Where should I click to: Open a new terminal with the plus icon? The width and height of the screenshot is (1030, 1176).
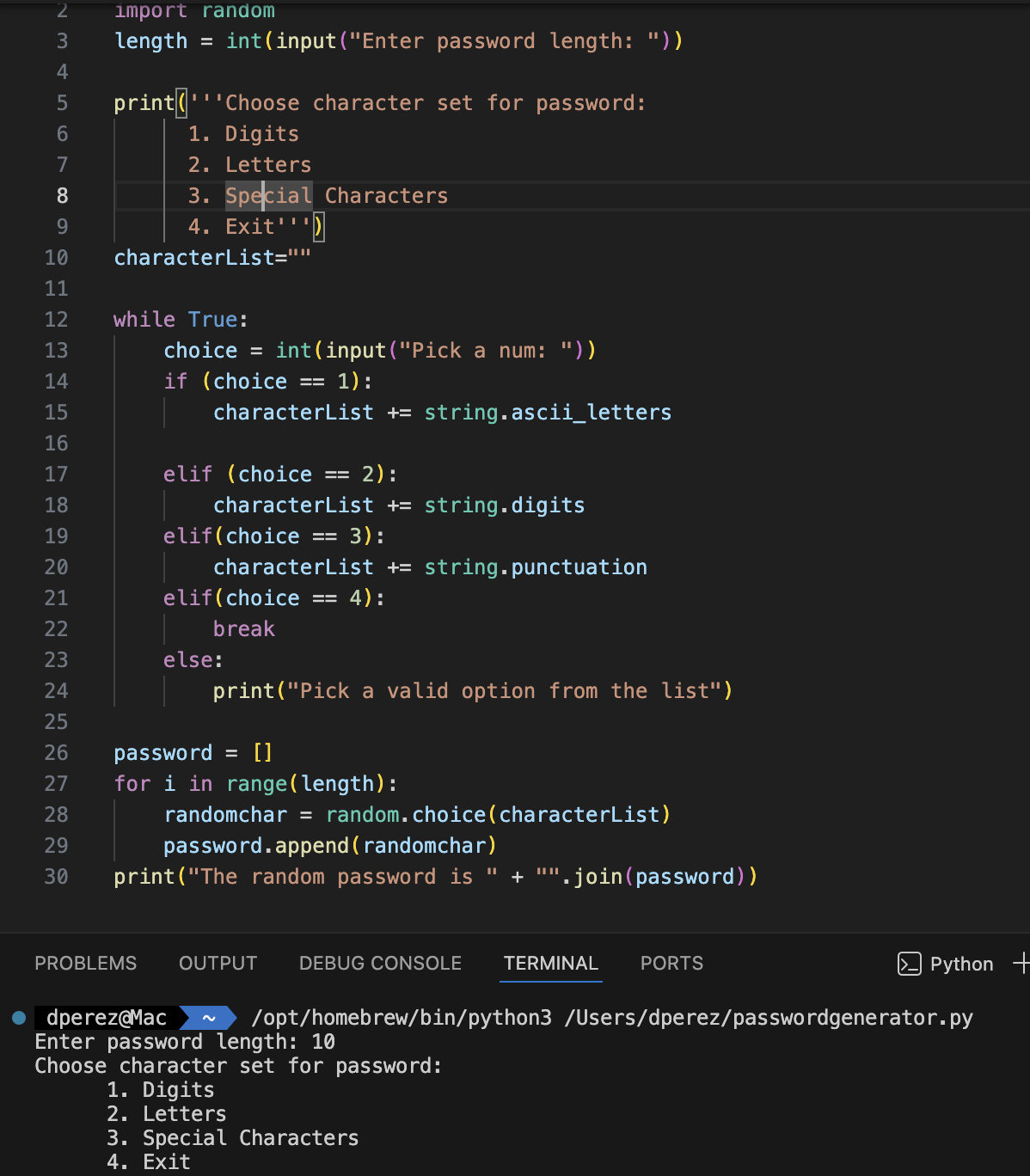click(1022, 964)
